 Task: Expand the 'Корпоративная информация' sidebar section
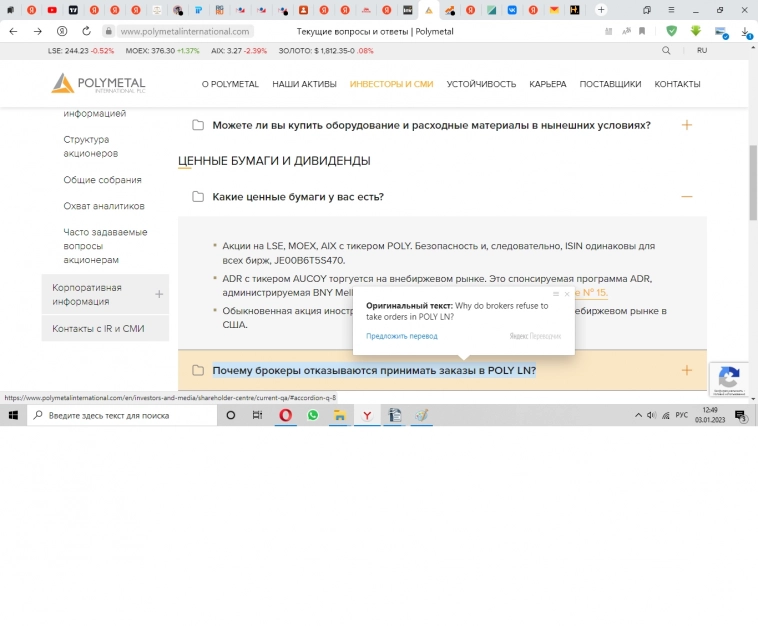(x=159, y=294)
